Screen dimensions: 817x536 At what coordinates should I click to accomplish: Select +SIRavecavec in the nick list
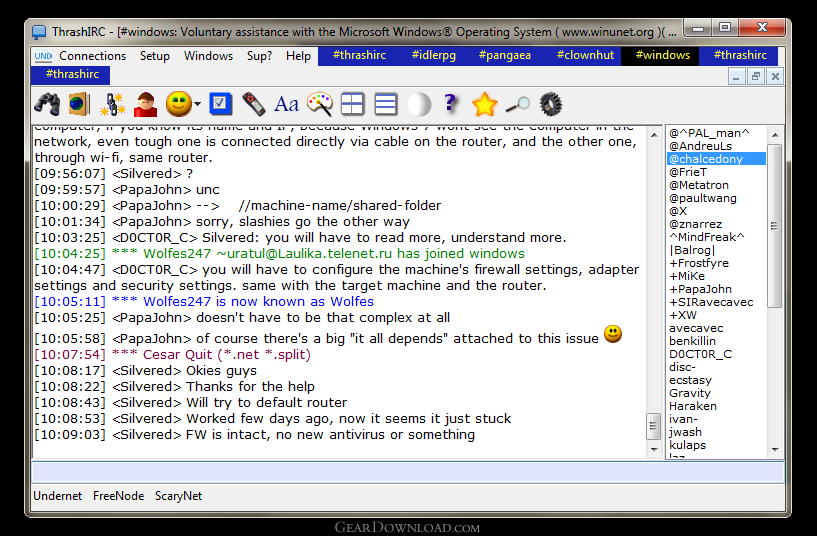tap(711, 302)
